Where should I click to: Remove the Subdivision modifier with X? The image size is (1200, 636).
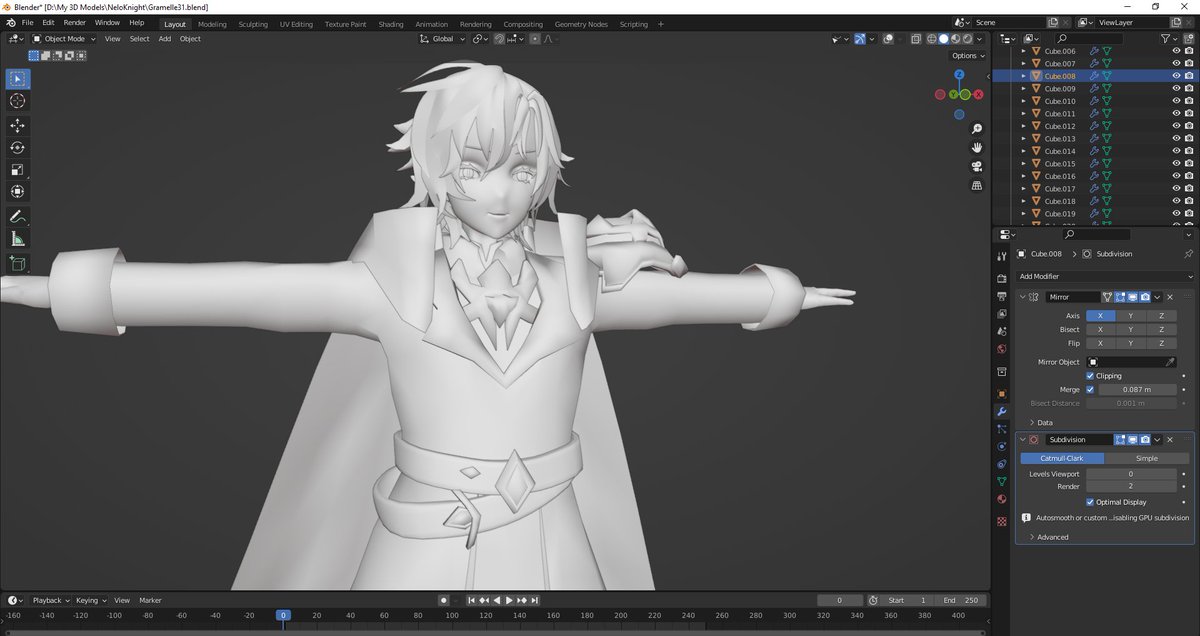click(1169, 440)
